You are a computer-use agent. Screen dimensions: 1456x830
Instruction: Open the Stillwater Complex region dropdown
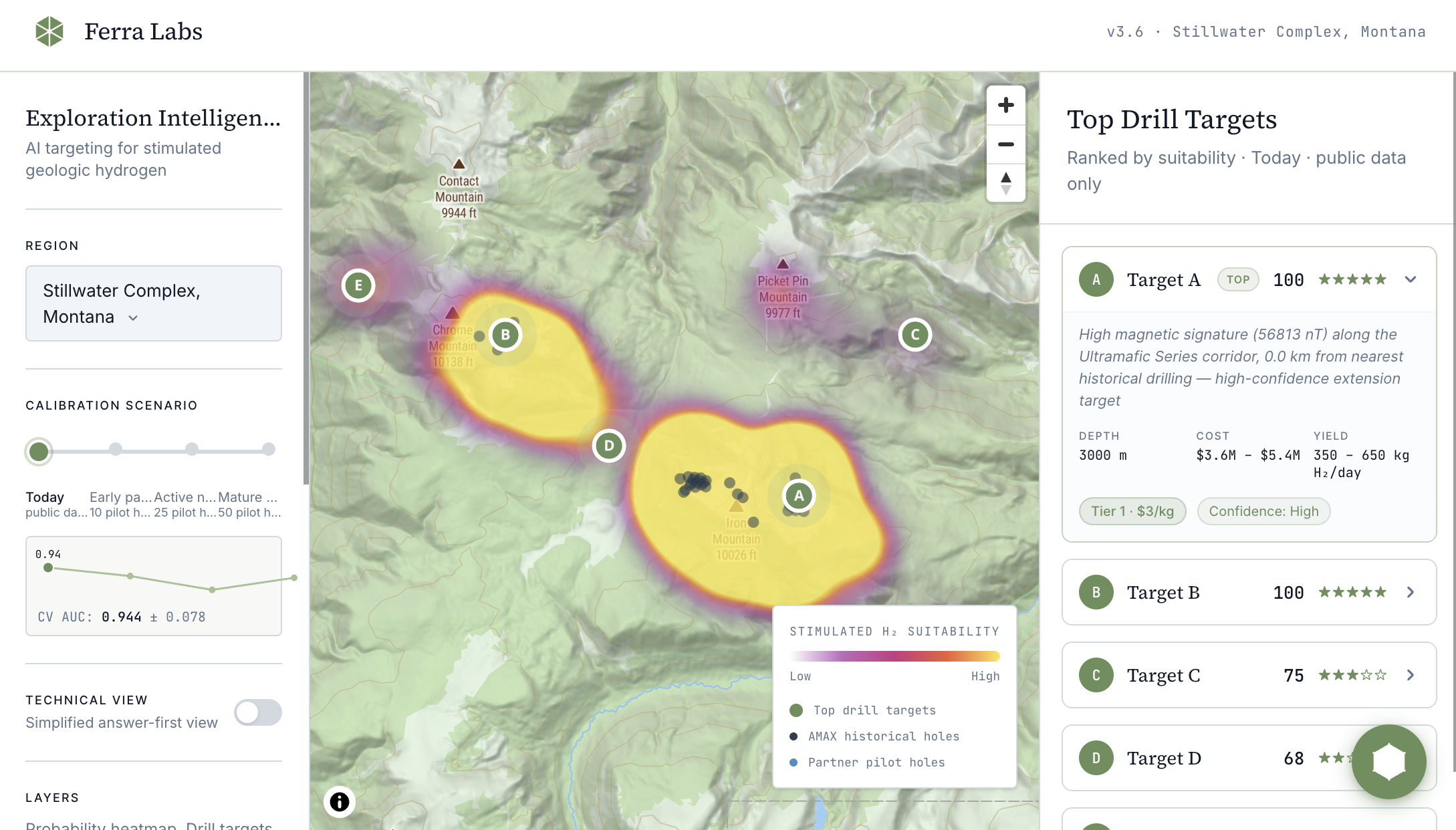pyautogui.click(x=154, y=303)
